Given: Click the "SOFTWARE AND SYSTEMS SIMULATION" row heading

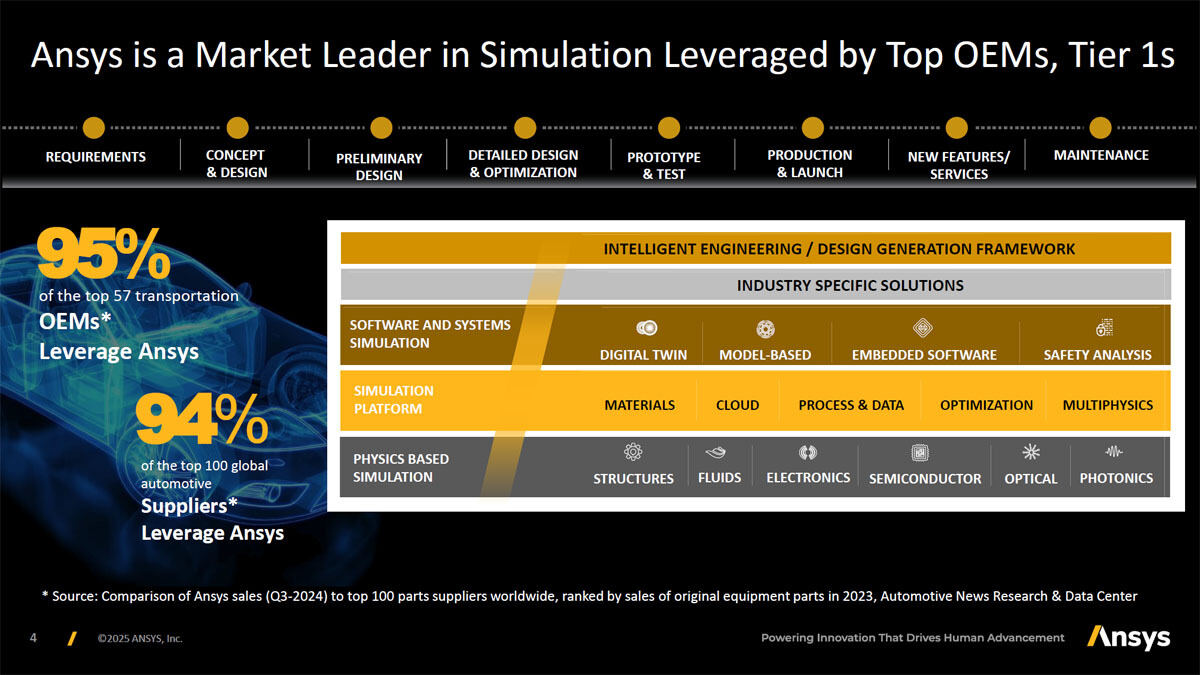Looking at the screenshot, I should pyautogui.click(x=430, y=334).
